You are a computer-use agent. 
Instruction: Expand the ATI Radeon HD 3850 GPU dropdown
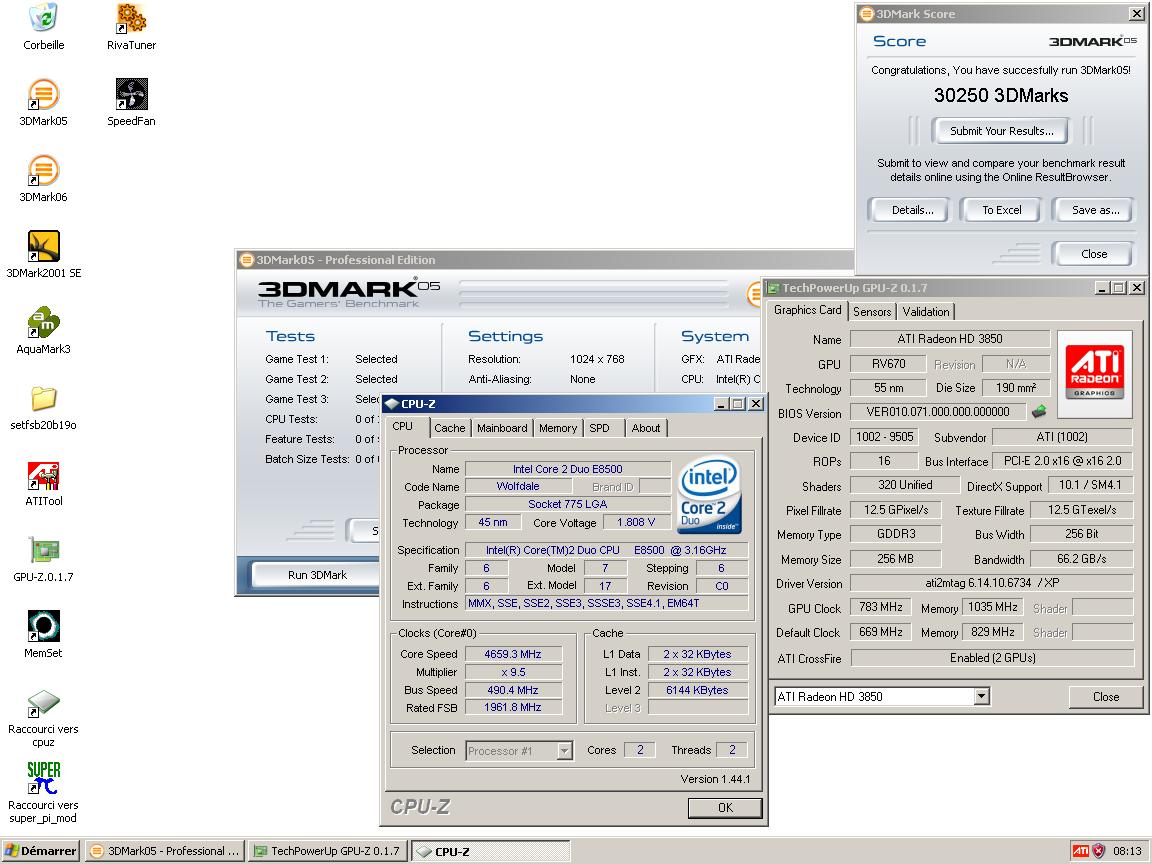[982, 696]
